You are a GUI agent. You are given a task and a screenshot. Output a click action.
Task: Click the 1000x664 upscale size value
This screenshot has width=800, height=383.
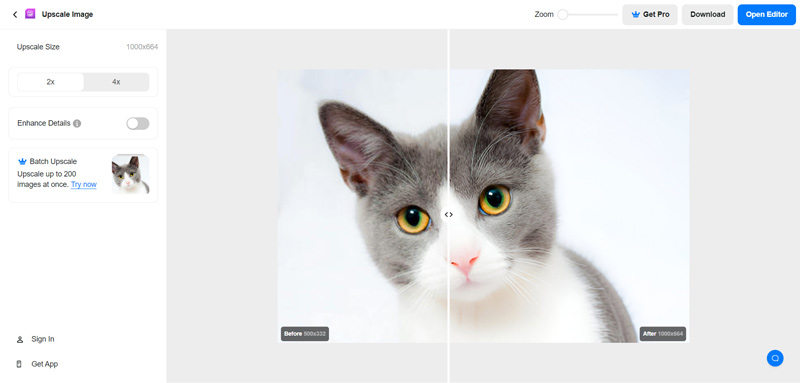point(142,47)
